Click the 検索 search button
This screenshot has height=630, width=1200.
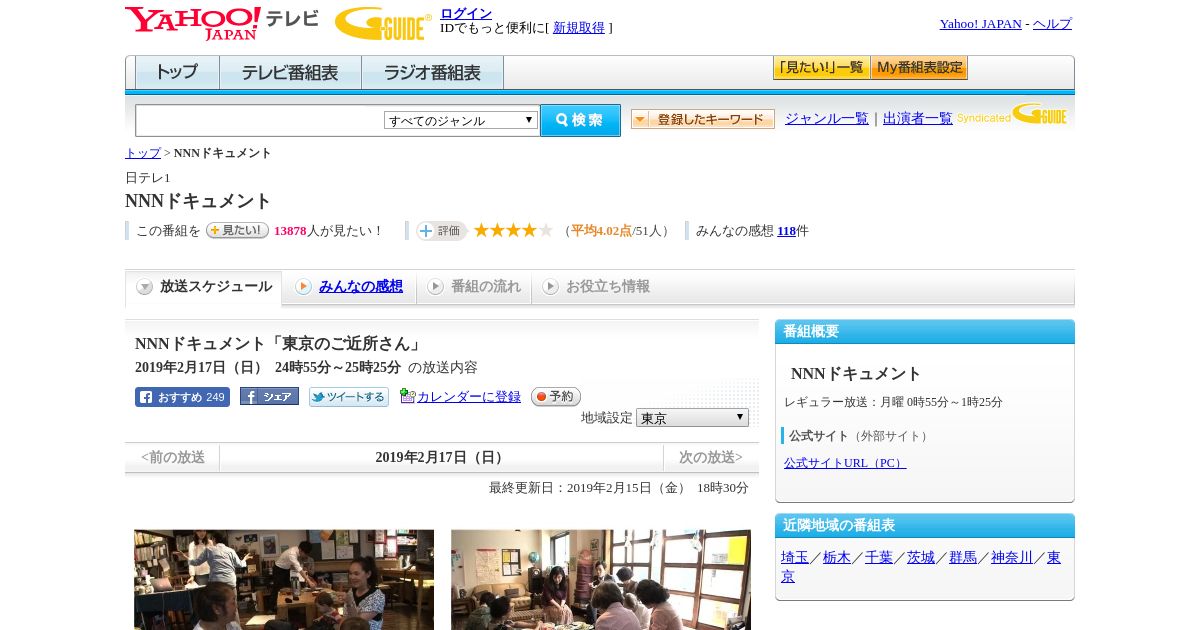tap(580, 120)
